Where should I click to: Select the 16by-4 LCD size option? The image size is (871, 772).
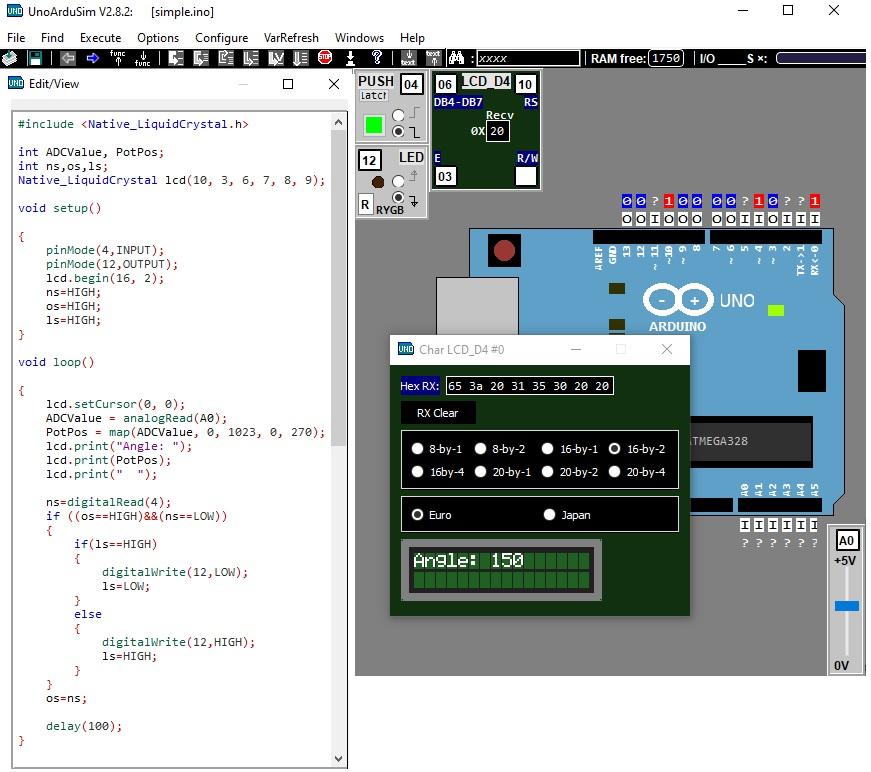pyautogui.click(x=417, y=472)
